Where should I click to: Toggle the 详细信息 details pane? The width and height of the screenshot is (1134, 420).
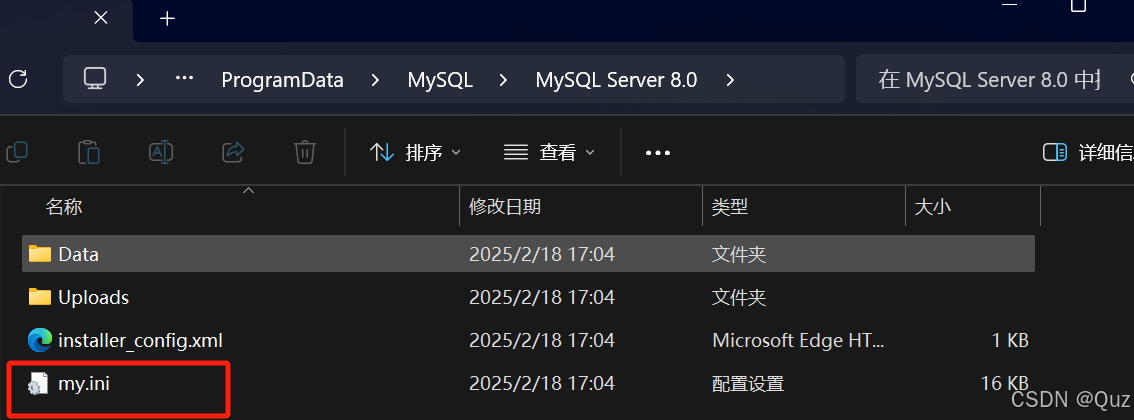[1088, 153]
